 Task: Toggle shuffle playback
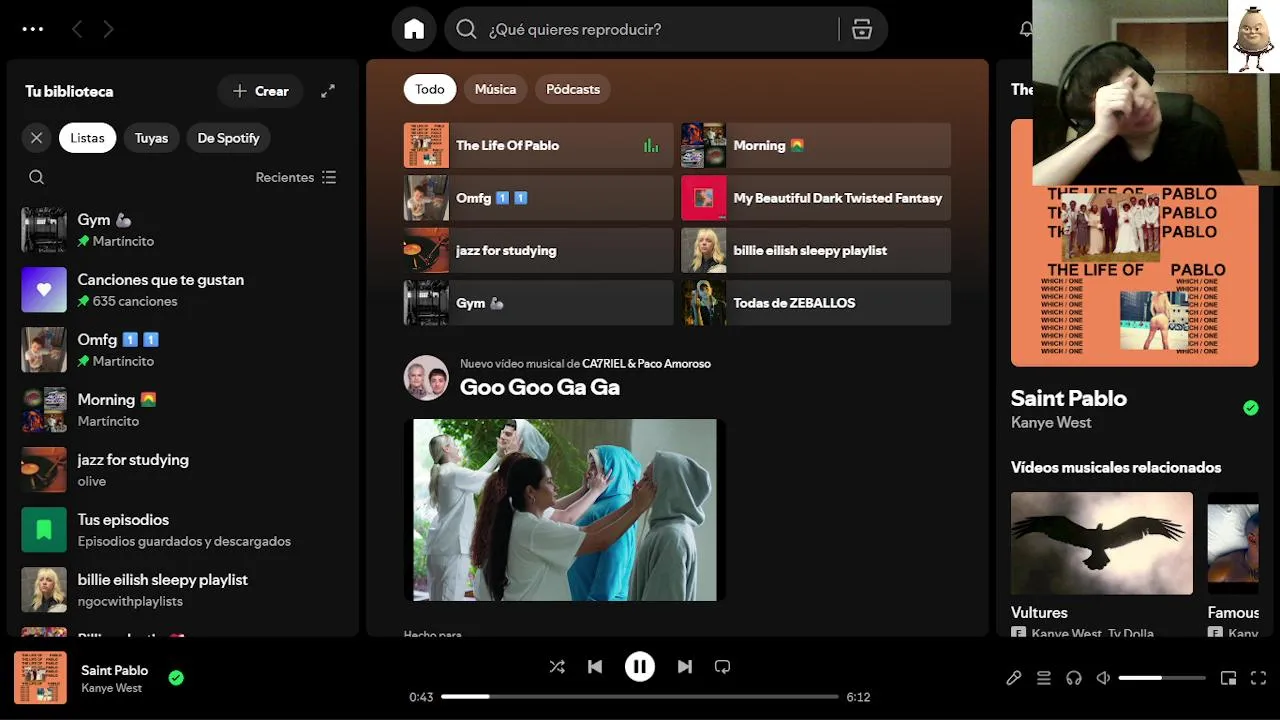coord(557,666)
